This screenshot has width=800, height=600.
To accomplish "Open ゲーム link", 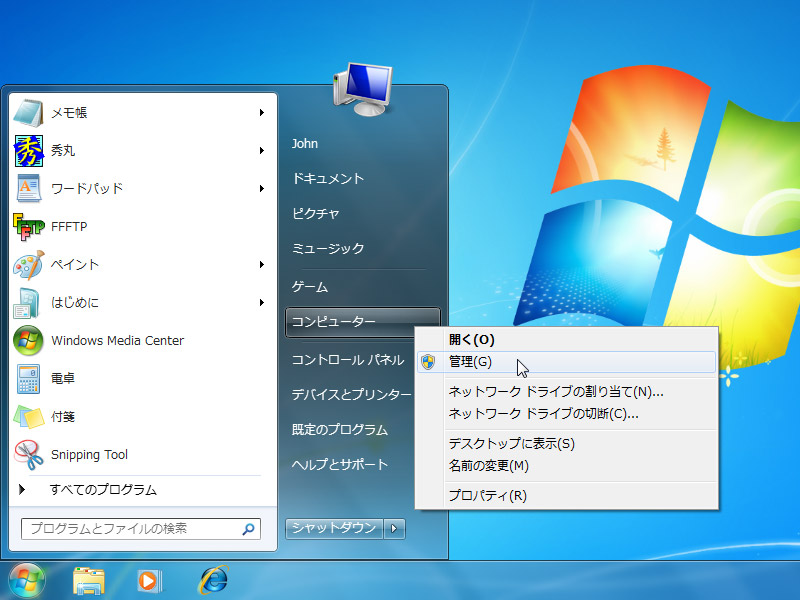I will 310,287.
